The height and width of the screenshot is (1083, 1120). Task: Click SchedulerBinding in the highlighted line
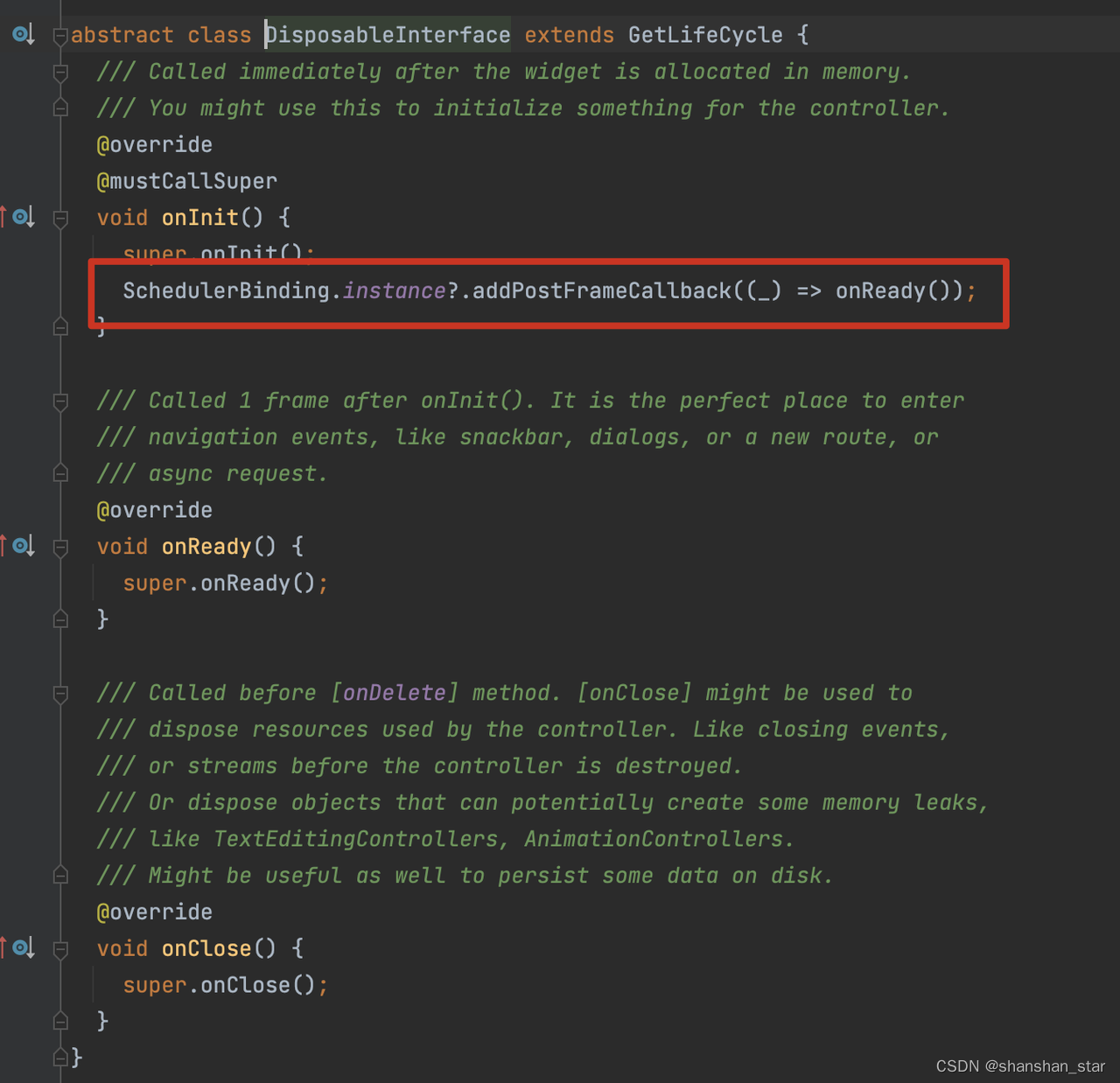[x=226, y=290]
